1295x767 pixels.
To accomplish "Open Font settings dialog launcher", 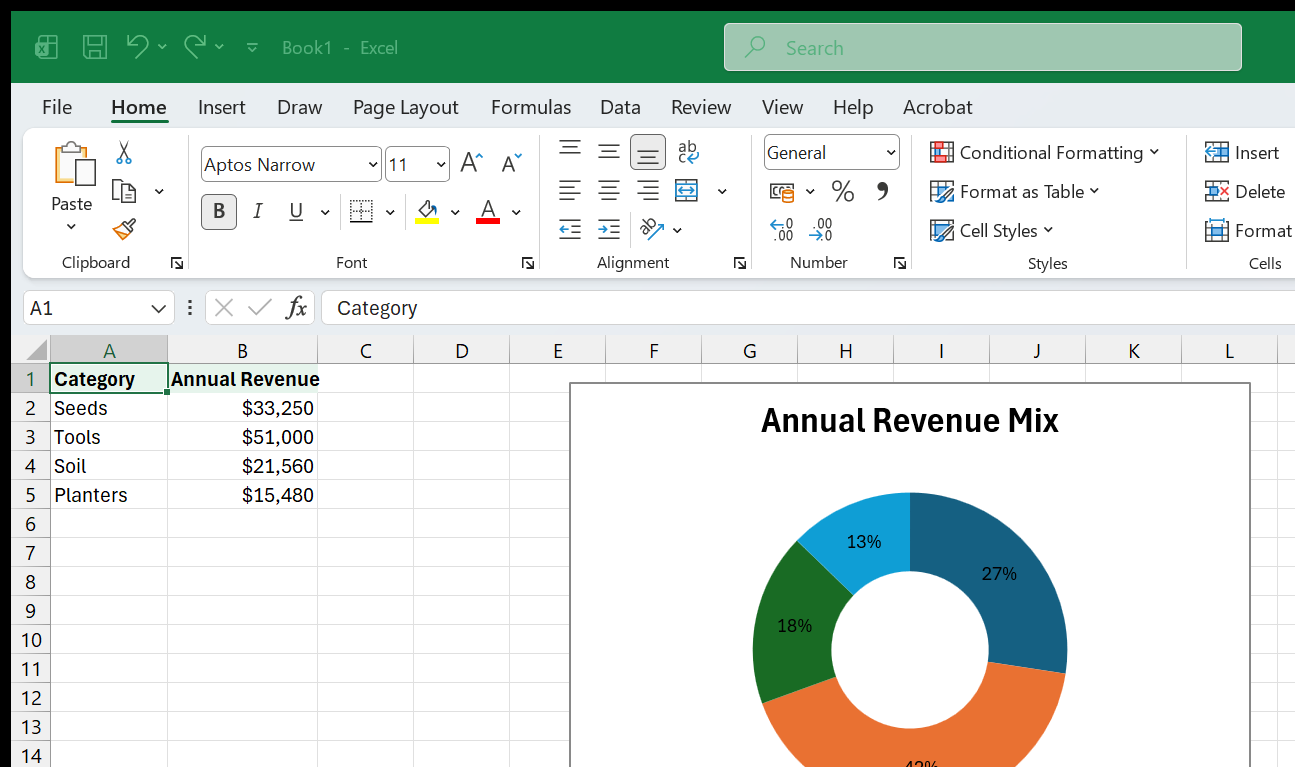I will pyautogui.click(x=527, y=263).
